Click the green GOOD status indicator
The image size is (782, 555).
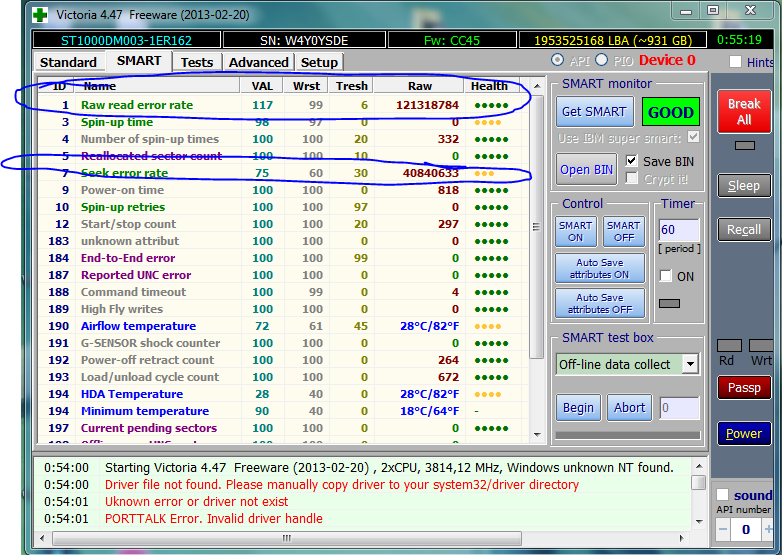point(671,112)
